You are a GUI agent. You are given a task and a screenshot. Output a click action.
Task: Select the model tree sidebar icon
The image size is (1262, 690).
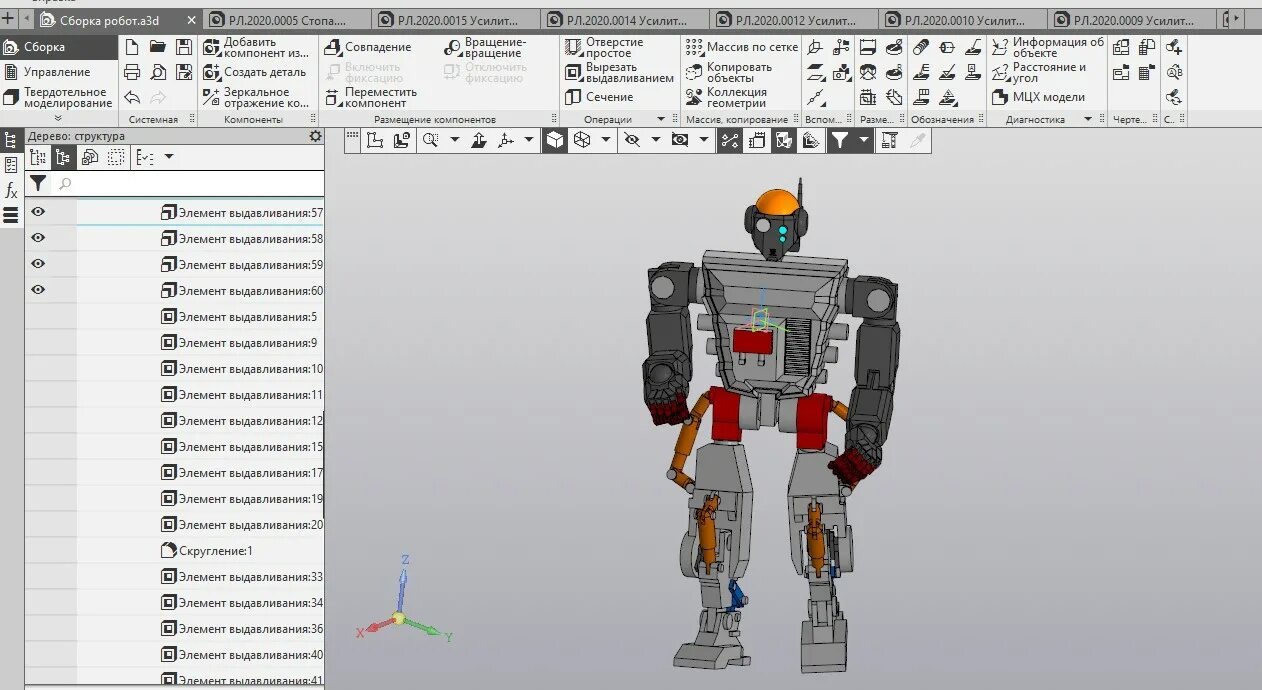pos(11,141)
